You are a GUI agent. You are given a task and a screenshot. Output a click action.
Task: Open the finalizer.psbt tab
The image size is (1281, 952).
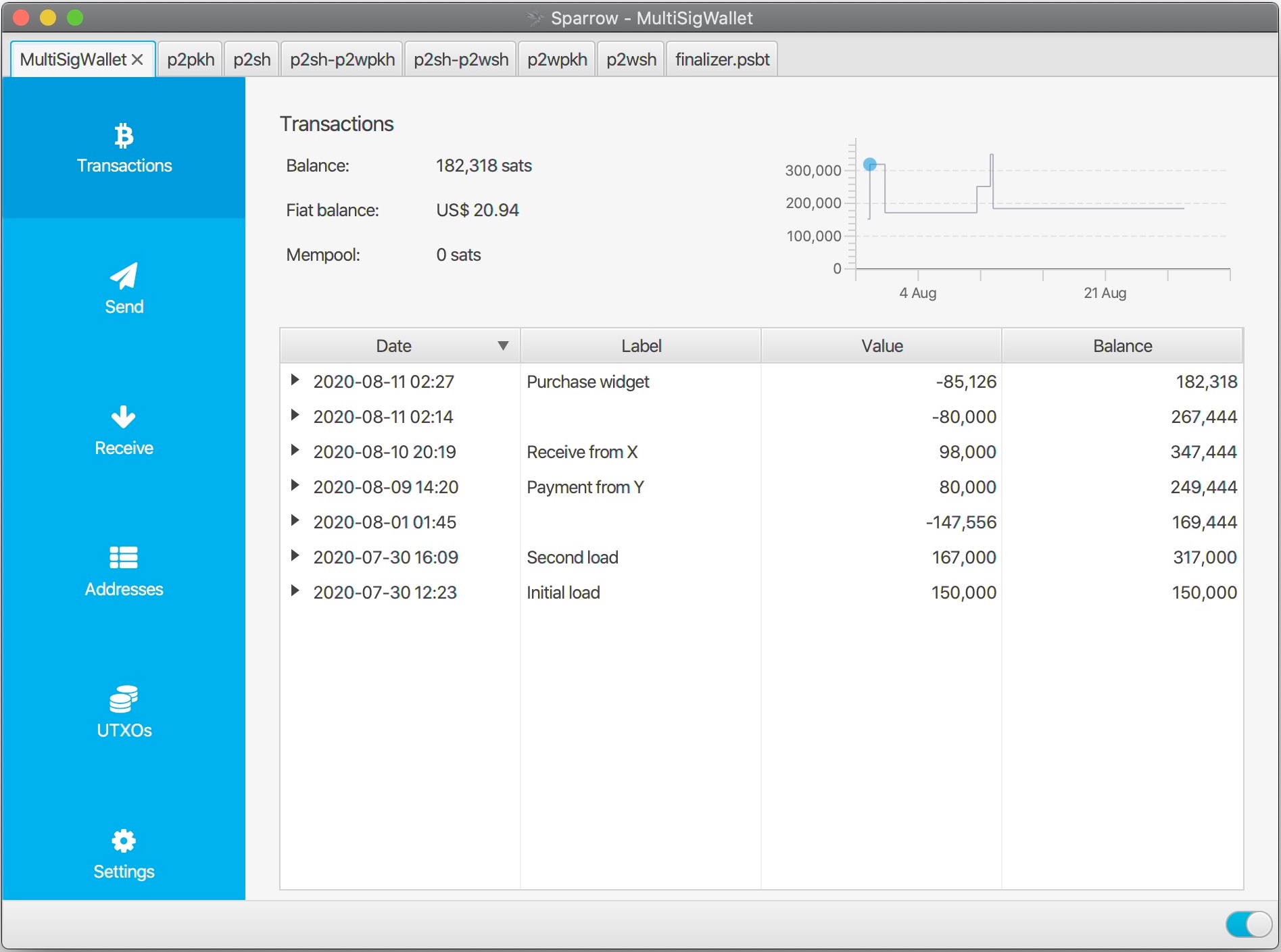(722, 59)
